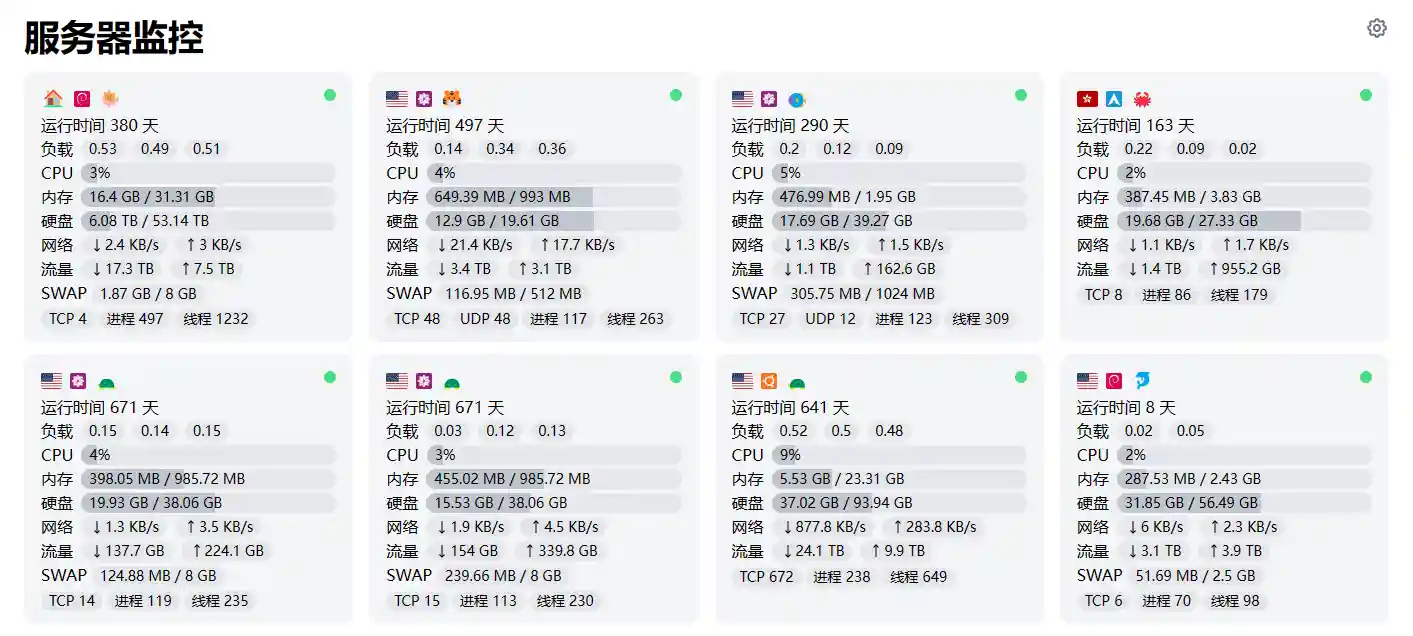Expand the server card running for 497 days
This screenshot has width=1413, height=636.
(x=534, y=211)
